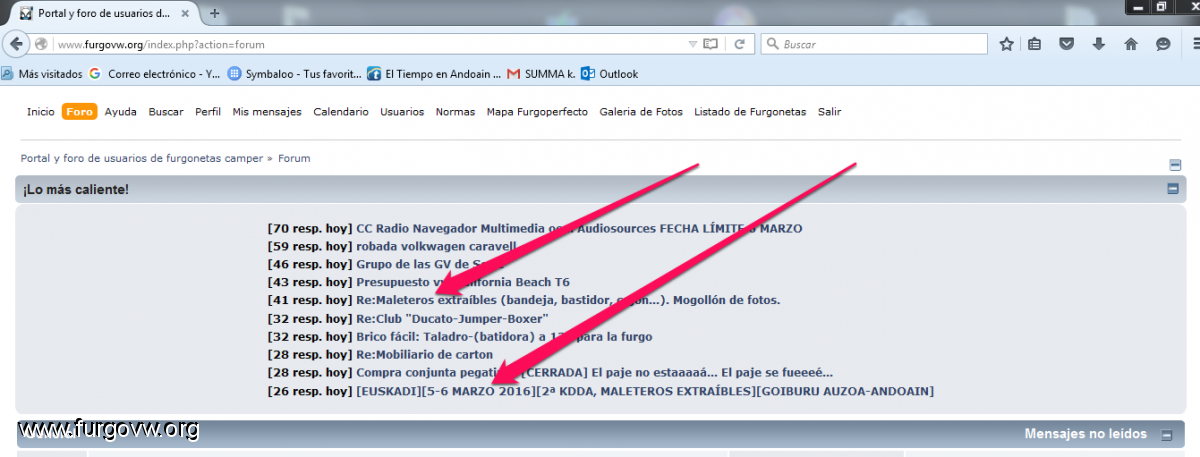
Task: Open the Calendario menu item
Action: 340,112
